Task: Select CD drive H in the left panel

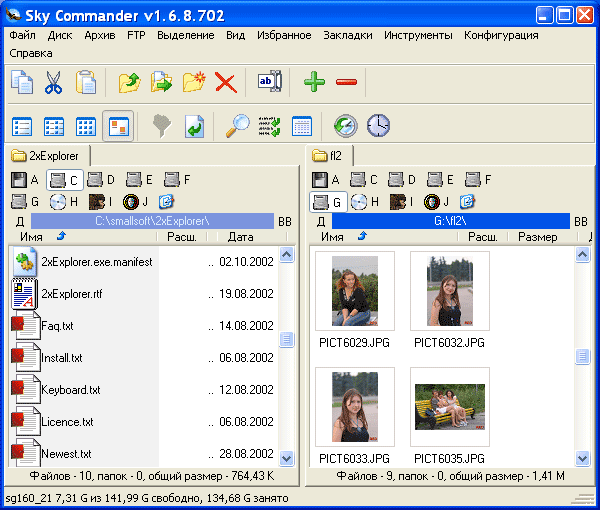Action: coord(64,202)
